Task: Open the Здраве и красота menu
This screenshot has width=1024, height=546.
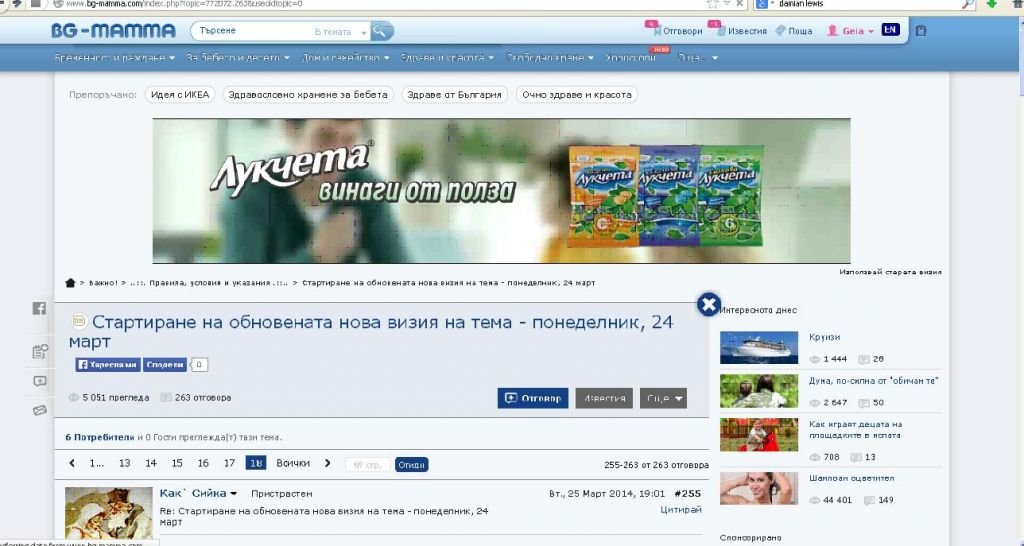Action: click(x=449, y=58)
